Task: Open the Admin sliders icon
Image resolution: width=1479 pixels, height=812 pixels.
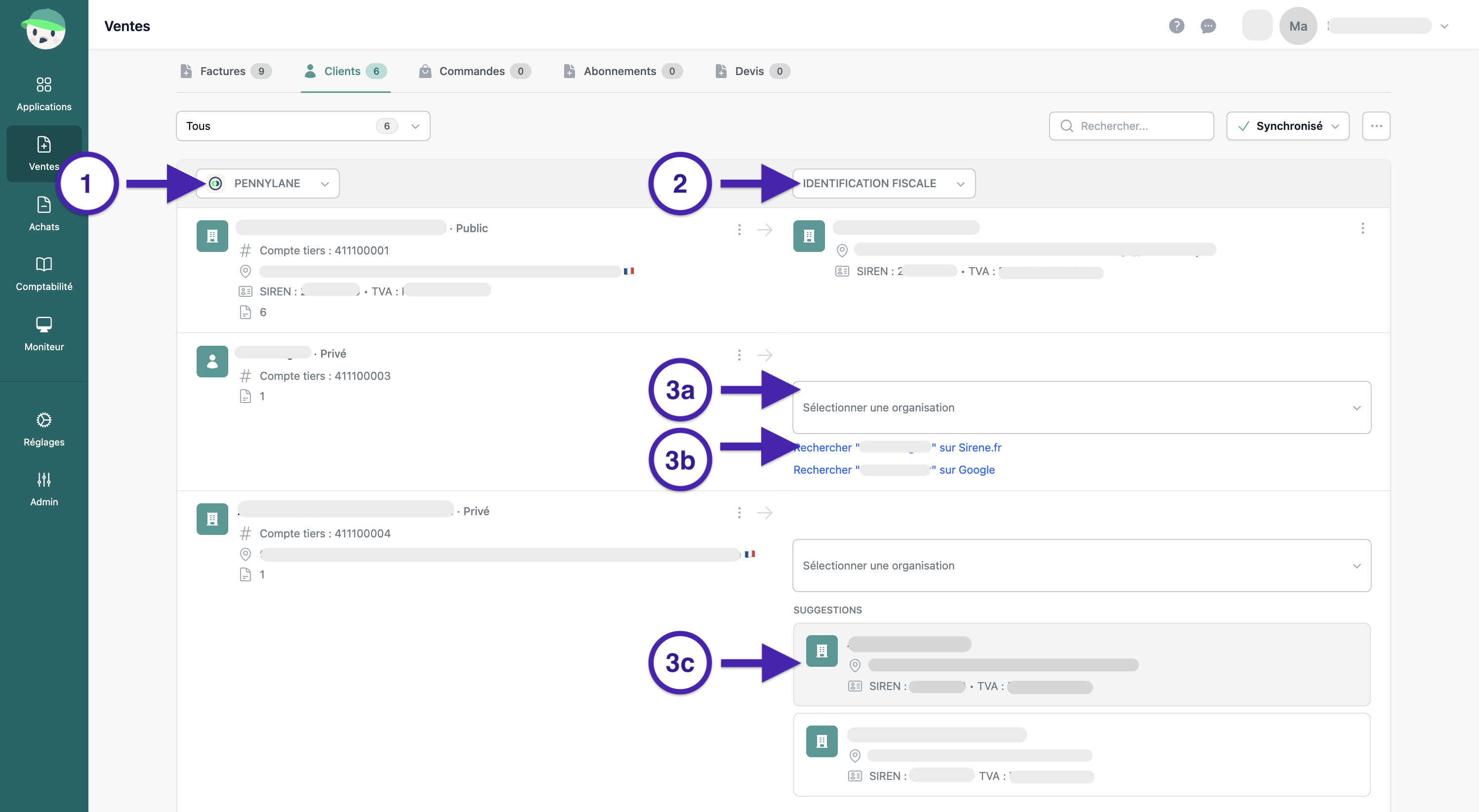Action: (43, 480)
